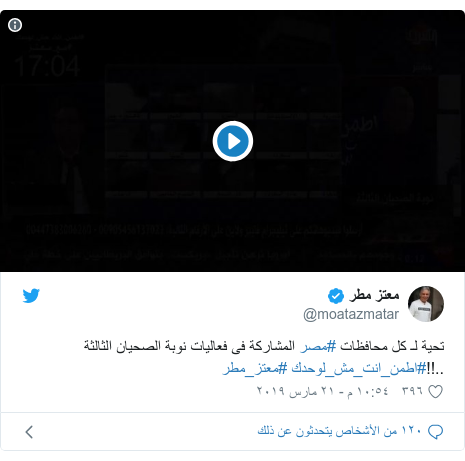Click the tweet text starting with تحية

264,346
